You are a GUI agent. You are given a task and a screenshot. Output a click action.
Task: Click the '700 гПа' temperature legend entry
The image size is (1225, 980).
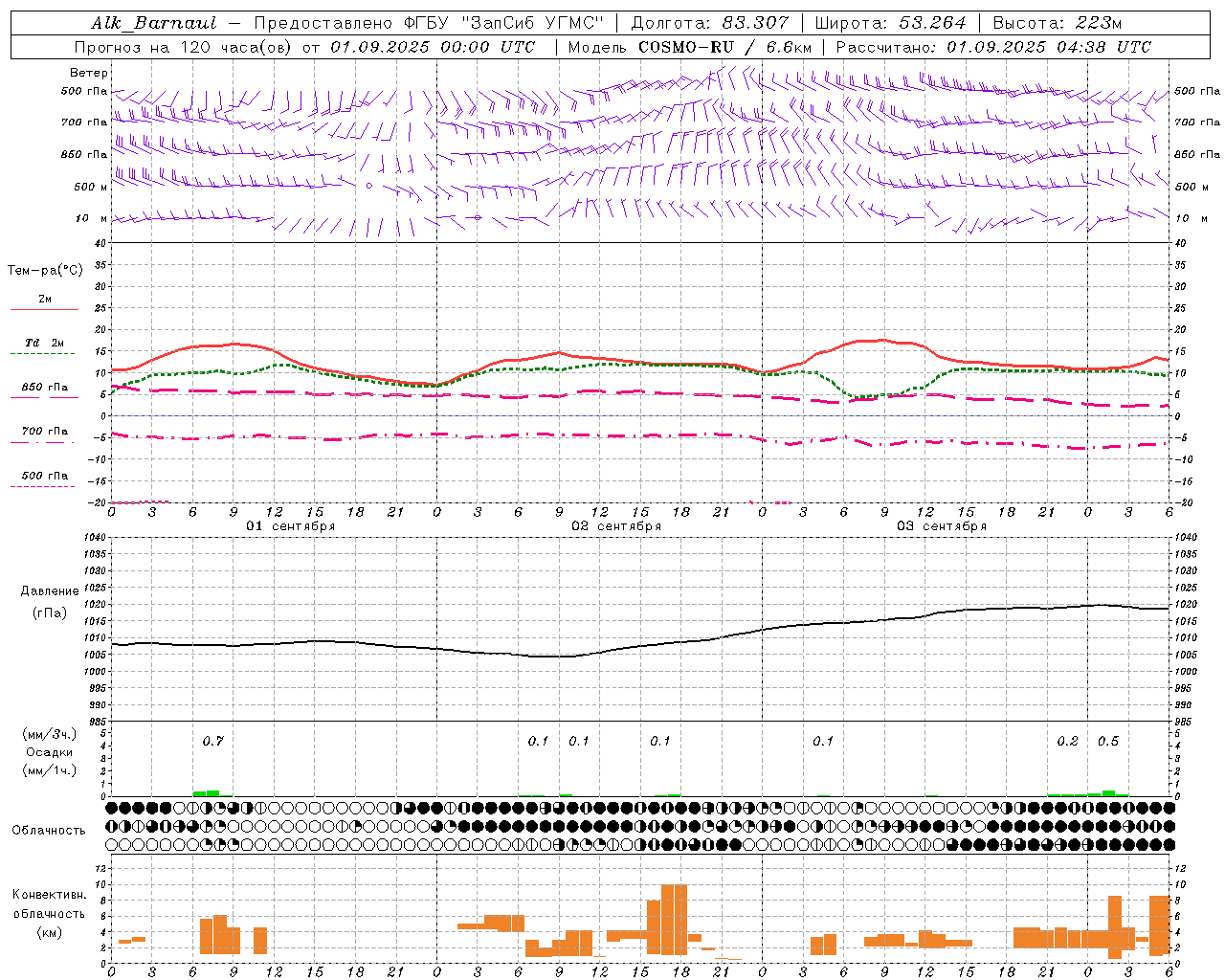(45, 432)
